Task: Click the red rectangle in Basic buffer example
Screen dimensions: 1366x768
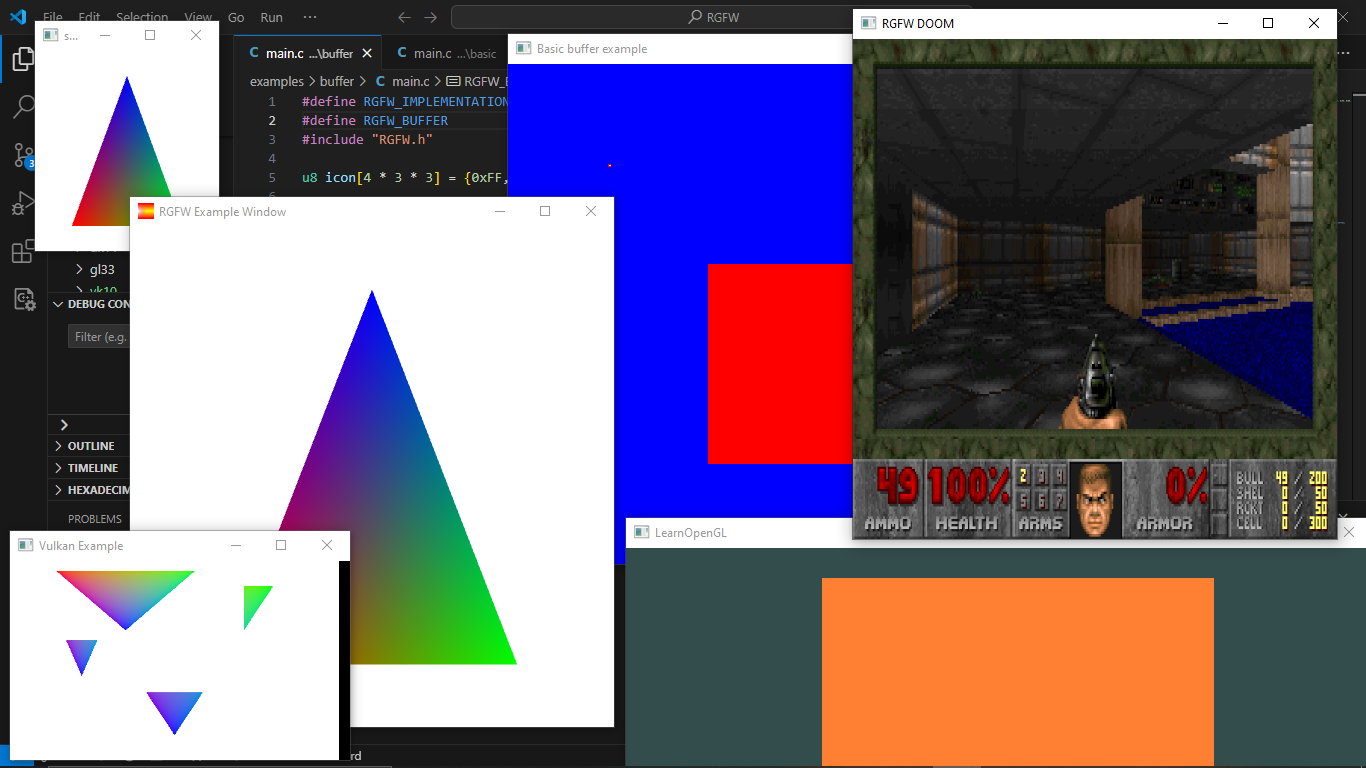Action: 779,363
